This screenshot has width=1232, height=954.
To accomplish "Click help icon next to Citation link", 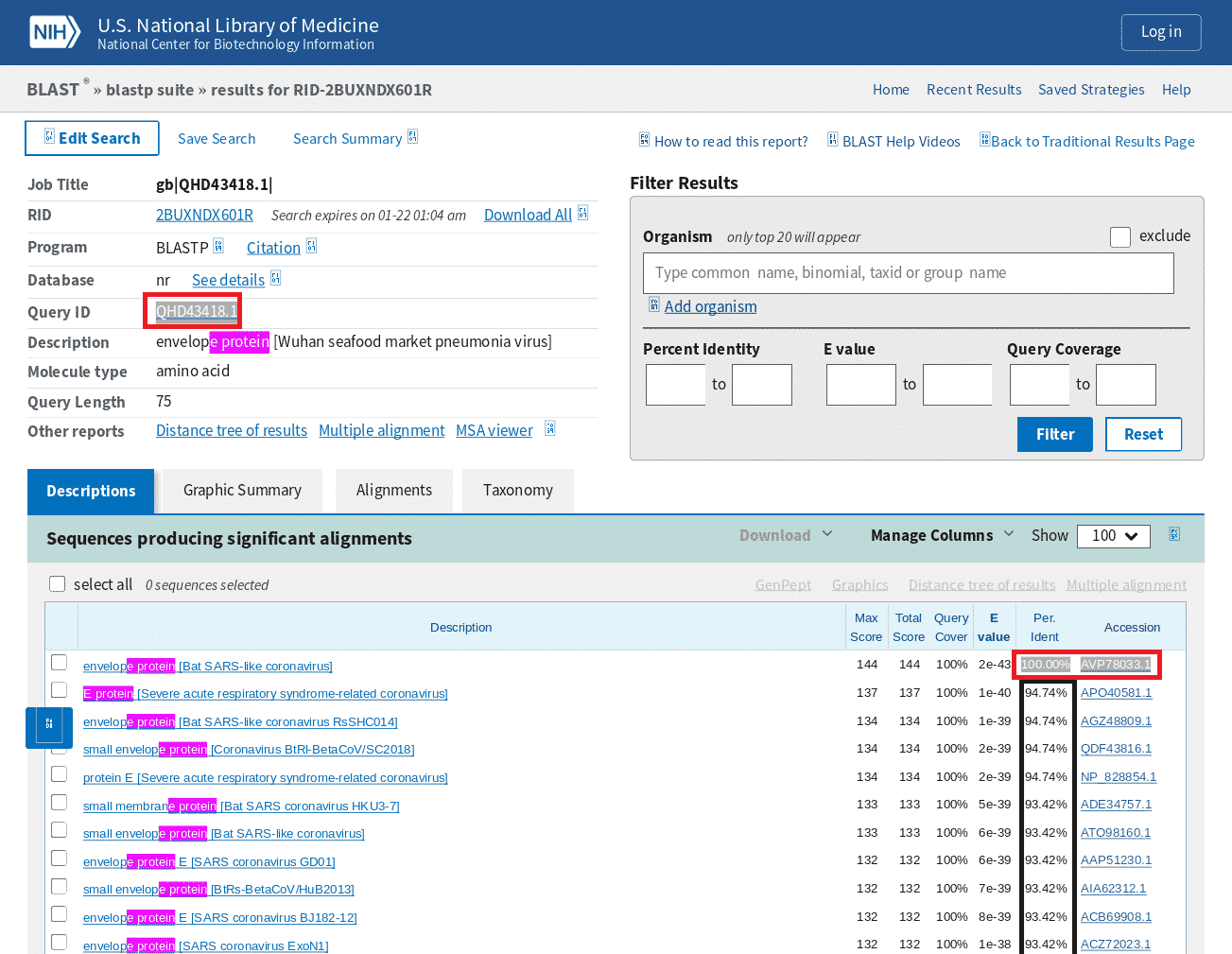I will pyautogui.click(x=311, y=247).
